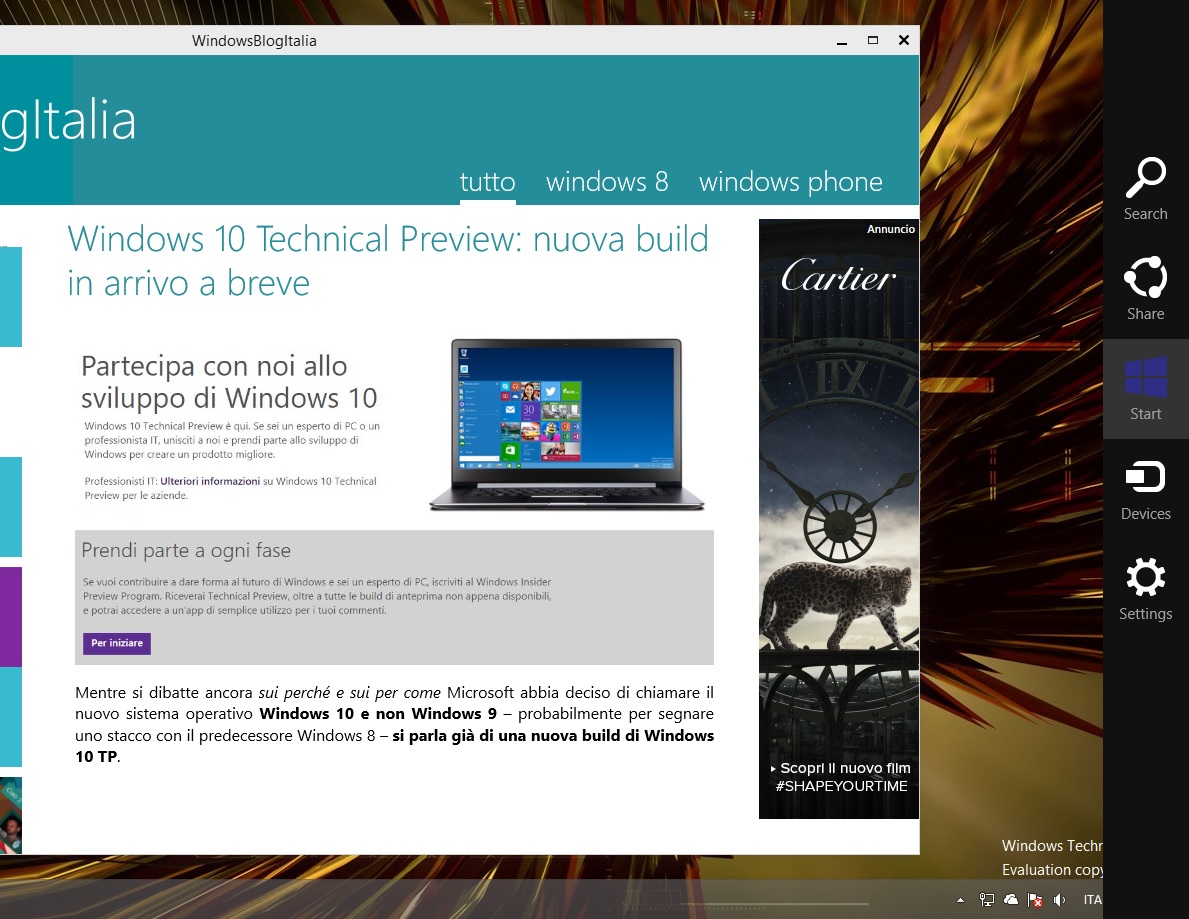This screenshot has height=919, width=1189.
Task: Open the Devices charm
Action: click(x=1145, y=489)
